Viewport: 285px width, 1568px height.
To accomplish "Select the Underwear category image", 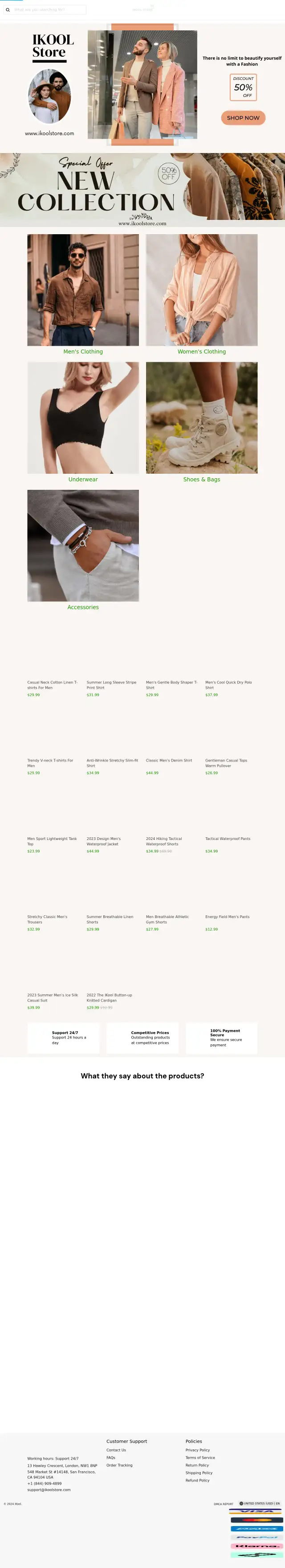I will pos(83,418).
